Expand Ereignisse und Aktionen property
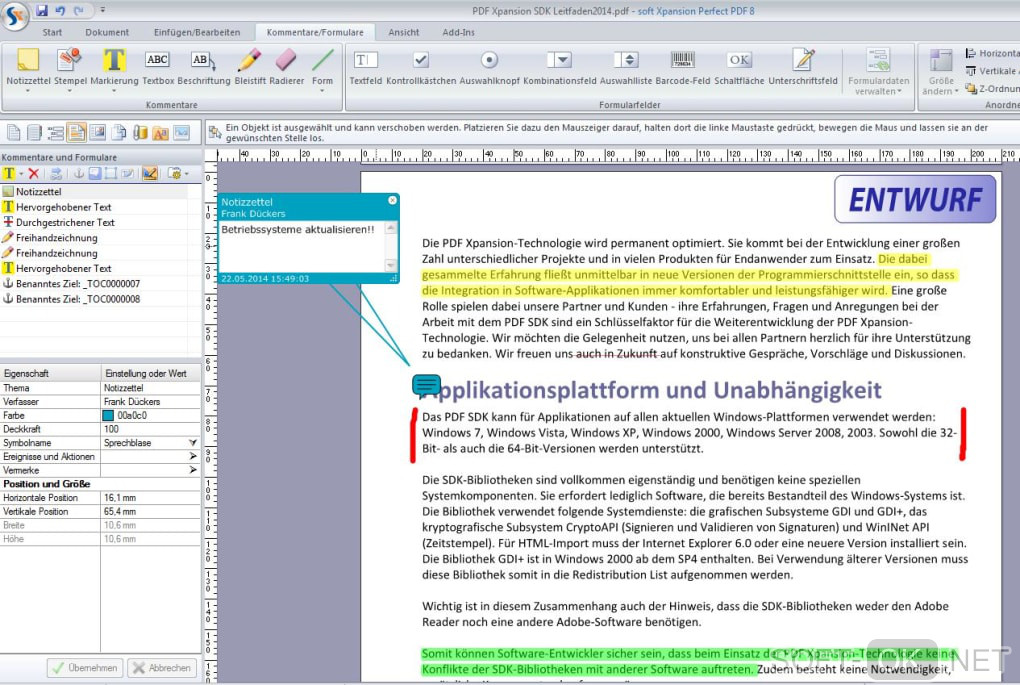Image resolution: width=1020 pixels, height=685 pixels. (192, 456)
